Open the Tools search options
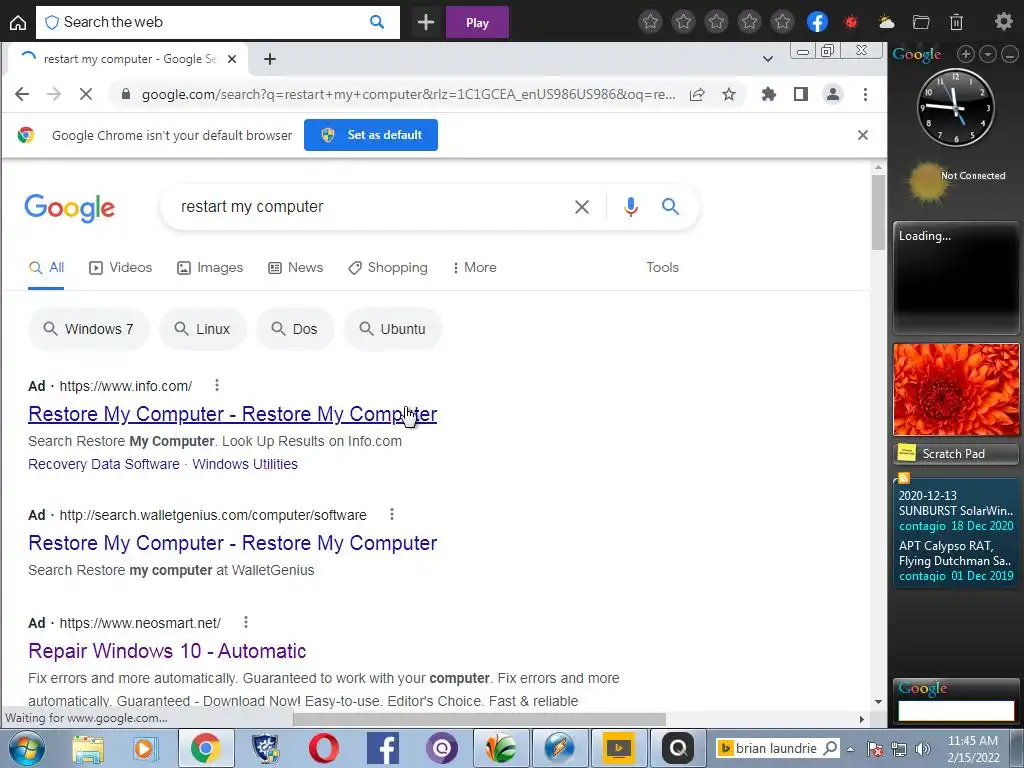This screenshot has width=1024, height=768. [x=662, y=267]
